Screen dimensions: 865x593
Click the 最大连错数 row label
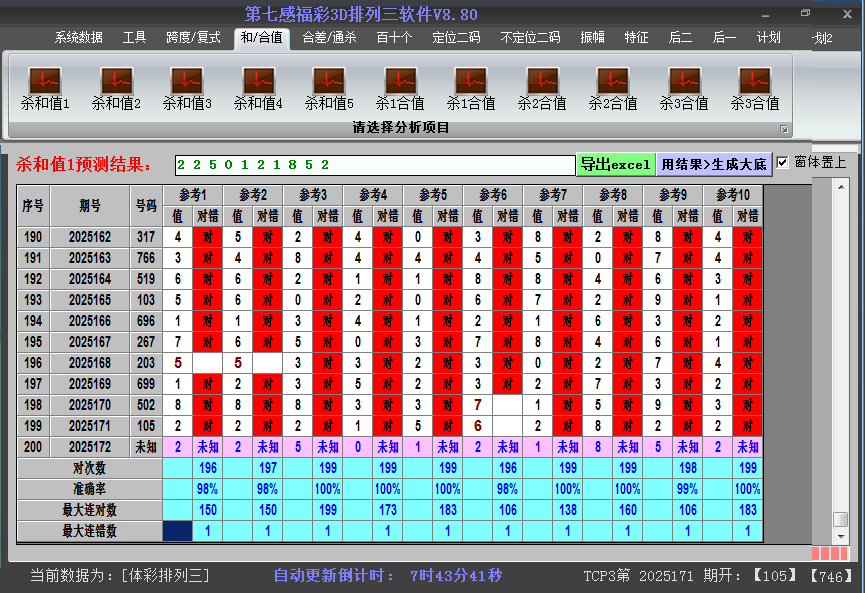(89, 531)
